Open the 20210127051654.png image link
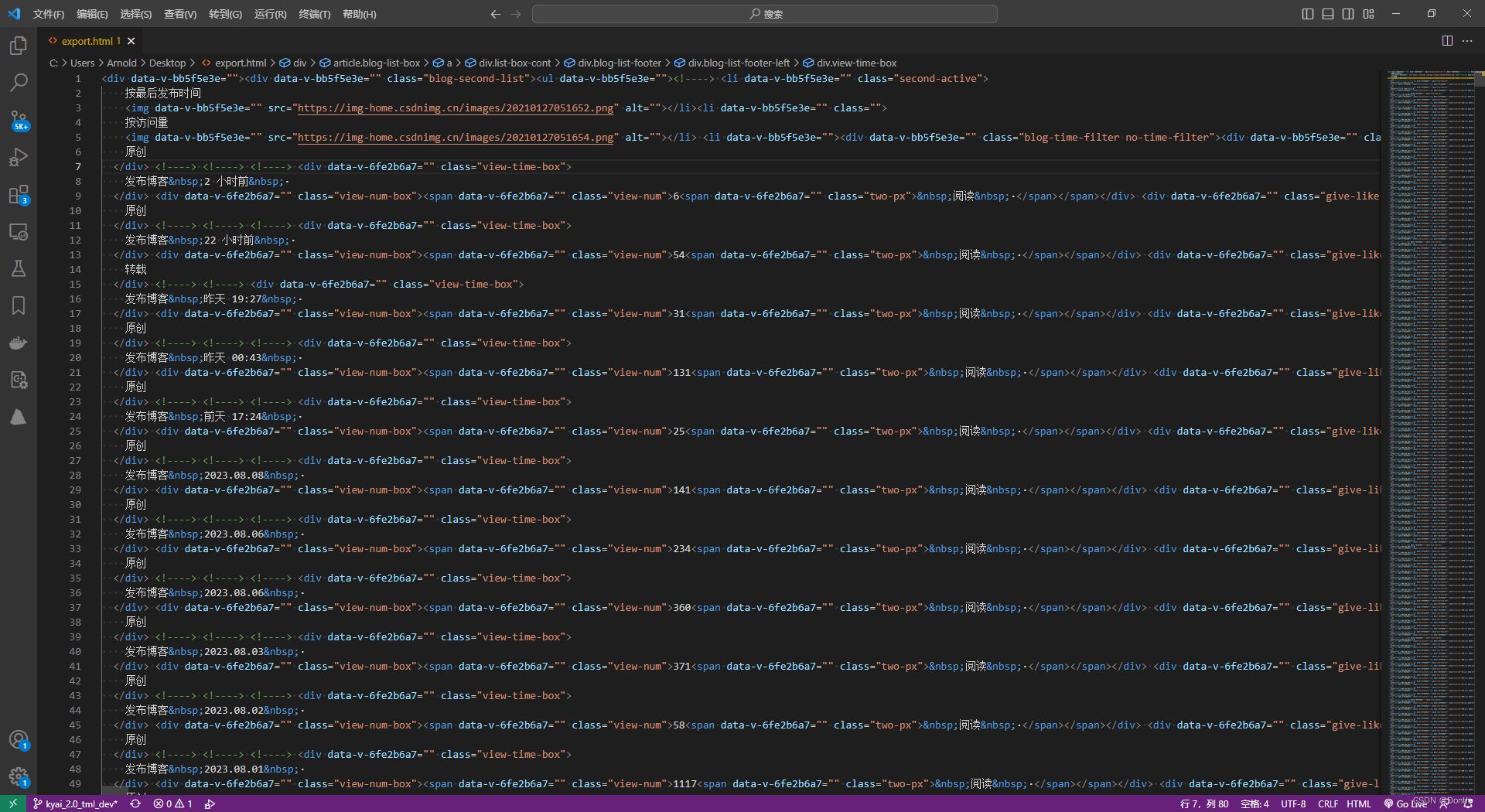This screenshot has width=1485, height=812. click(x=456, y=138)
